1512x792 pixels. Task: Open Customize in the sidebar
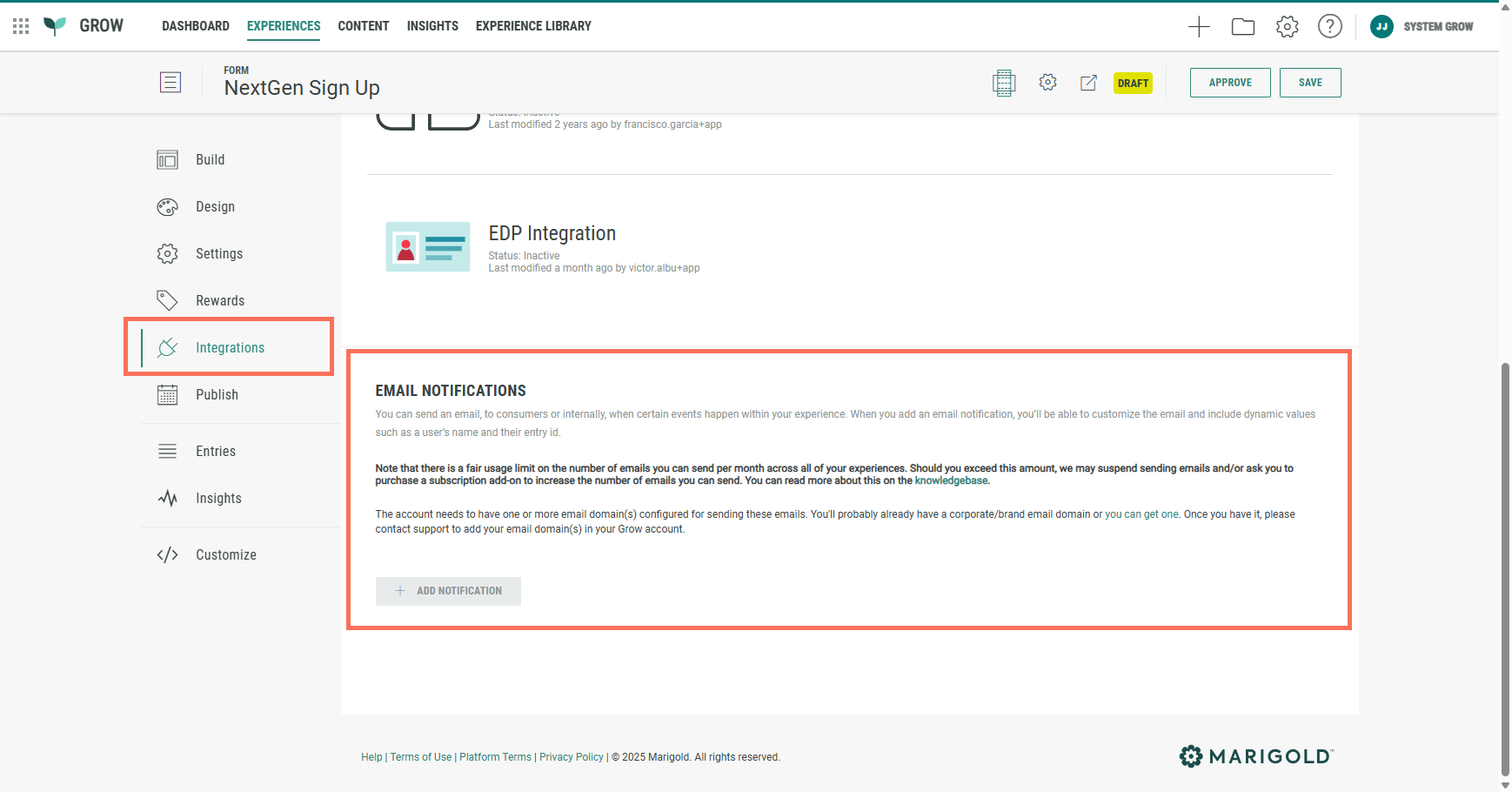225,555
